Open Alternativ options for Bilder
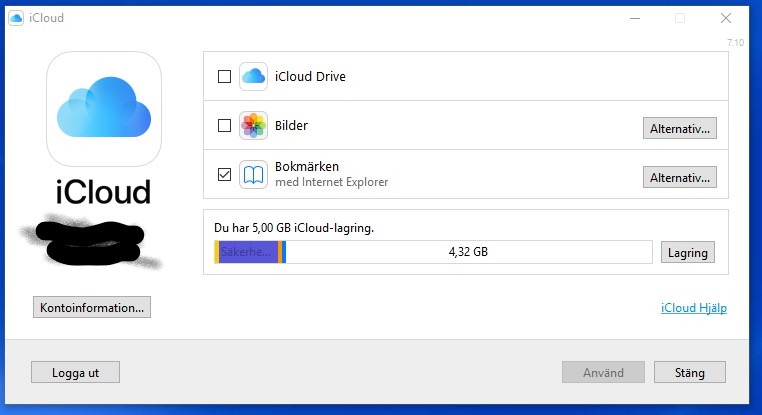This screenshot has width=762, height=415. (679, 128)
